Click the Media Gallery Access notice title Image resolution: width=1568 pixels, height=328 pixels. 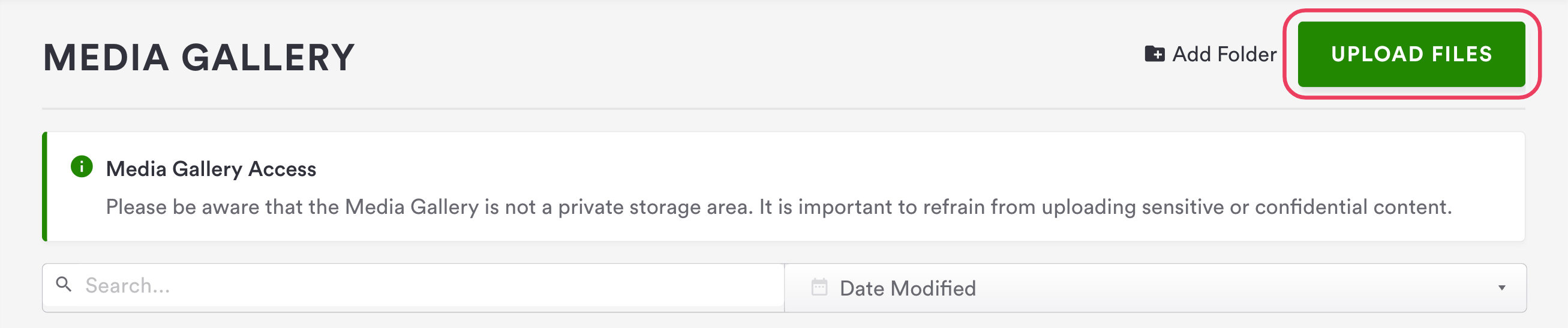(211, 169)
